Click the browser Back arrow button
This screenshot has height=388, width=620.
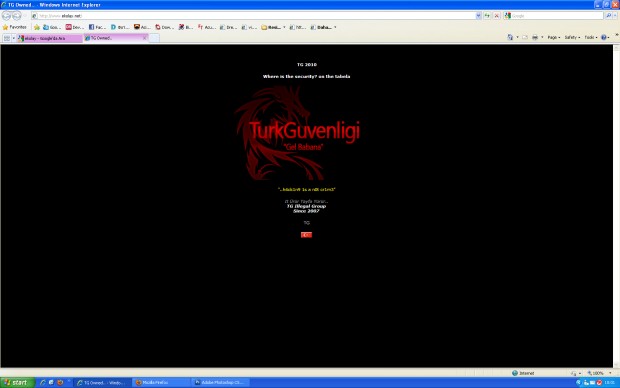click(6, 16)
